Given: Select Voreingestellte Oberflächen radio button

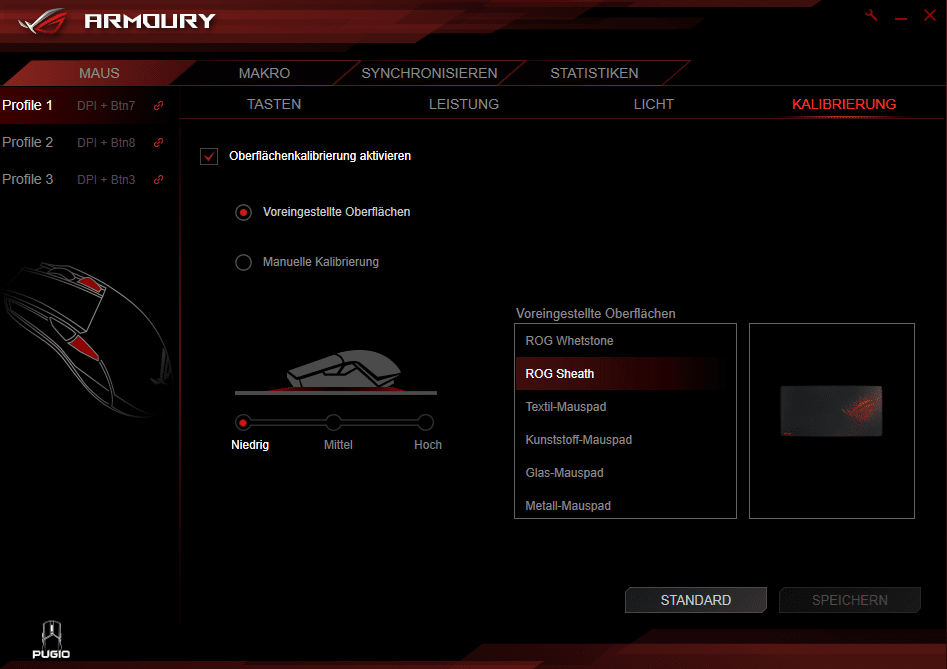Looking at the screenshot, I should click(243, 213).
